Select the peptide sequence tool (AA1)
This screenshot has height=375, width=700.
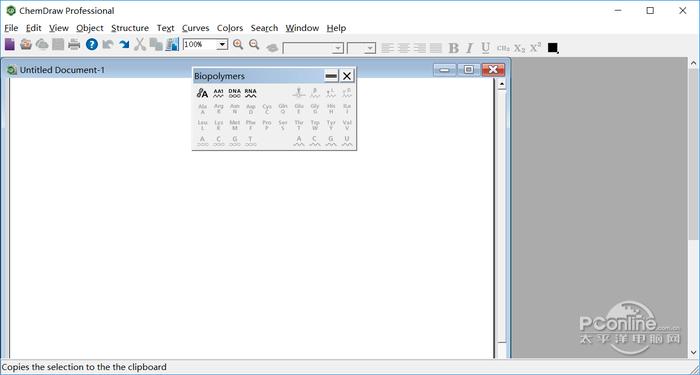tap(218, 93)
